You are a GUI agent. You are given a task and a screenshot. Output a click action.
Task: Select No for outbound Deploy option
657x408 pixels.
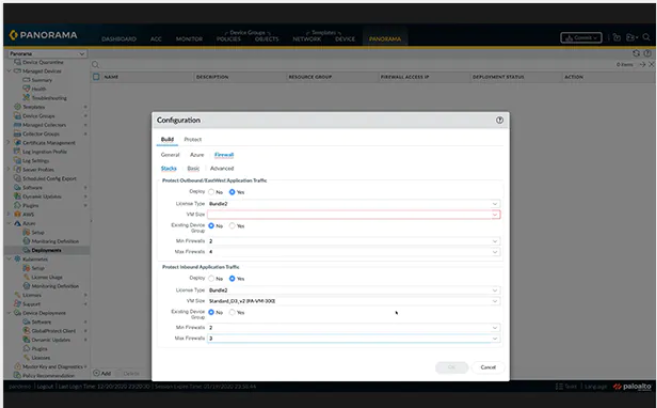pos(212,191)
